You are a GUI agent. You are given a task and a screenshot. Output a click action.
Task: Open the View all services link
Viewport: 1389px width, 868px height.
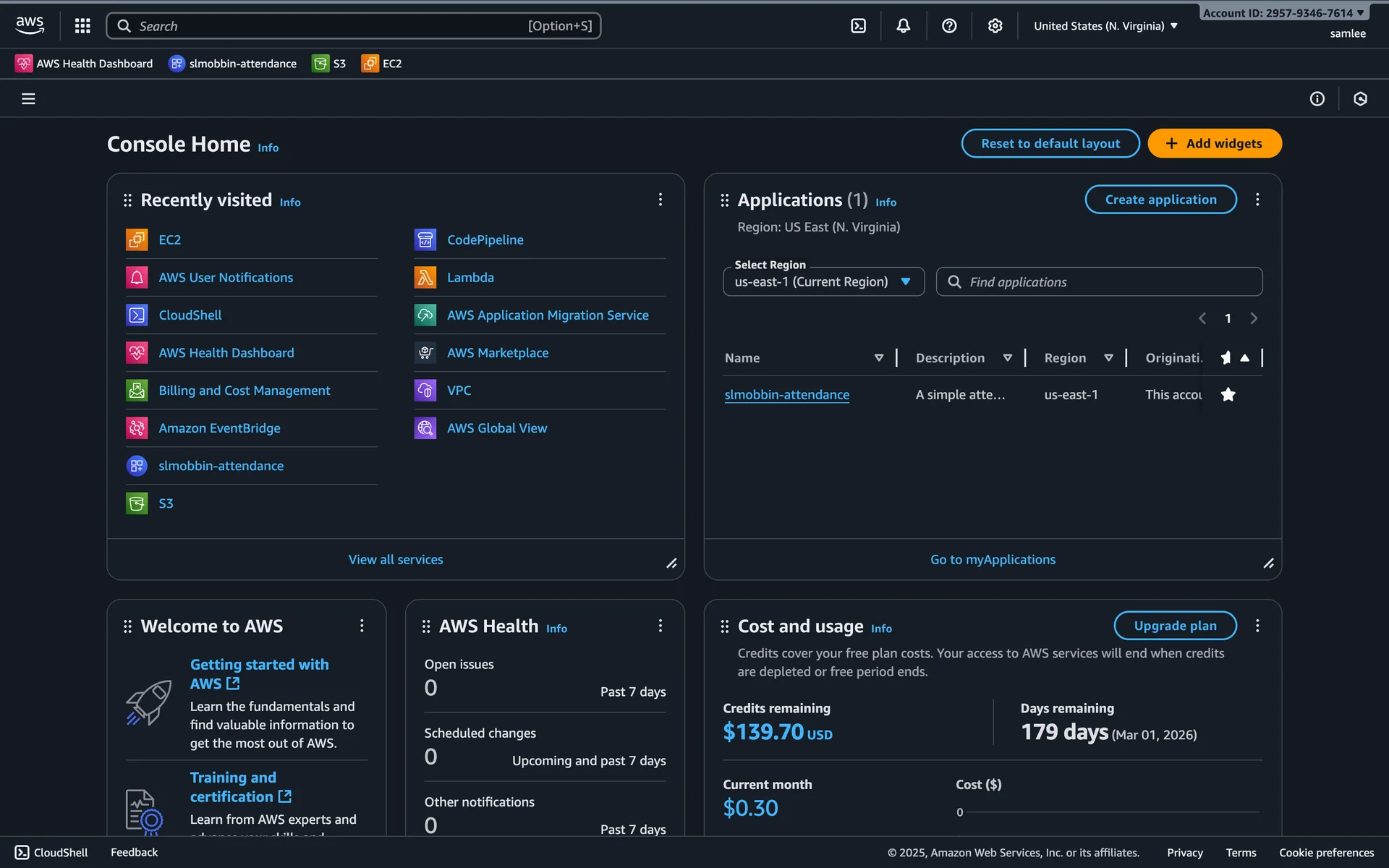click(396, 559)
